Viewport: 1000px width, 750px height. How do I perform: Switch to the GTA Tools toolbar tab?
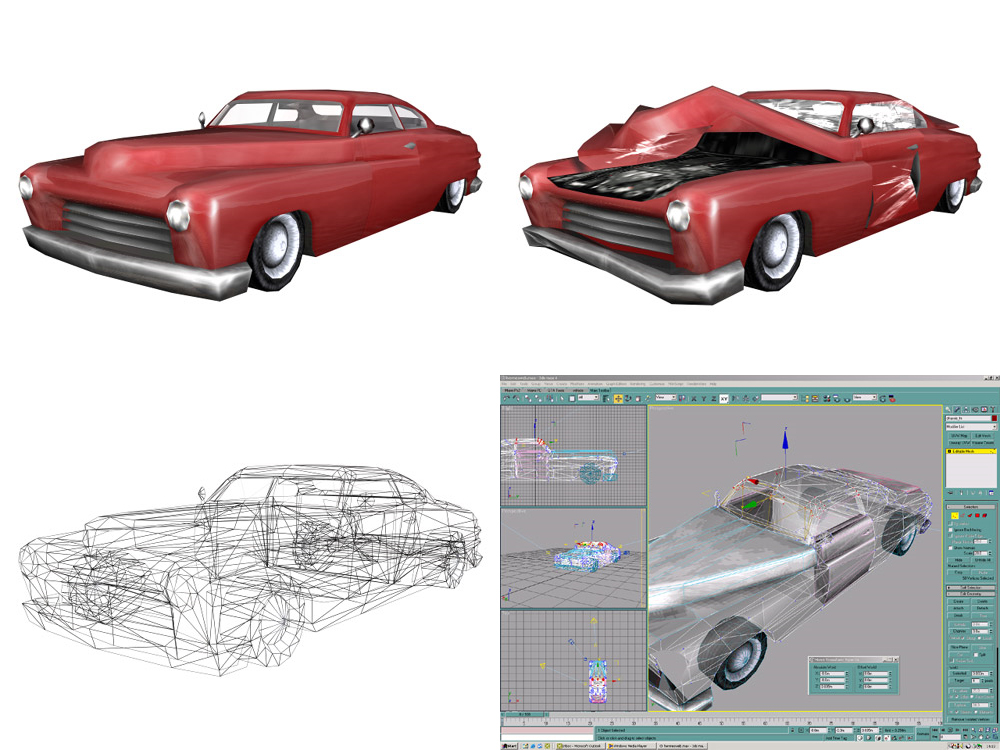tap(555, 390)
